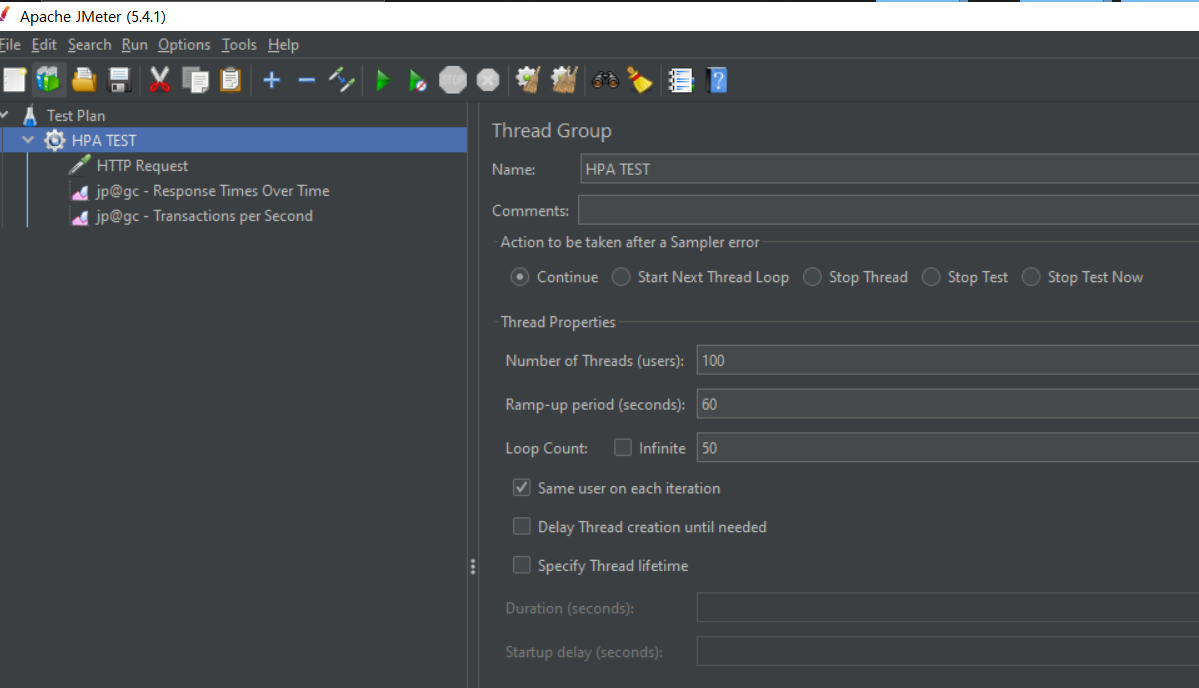Enable Delay Thread creation until needed
This screenshot has width=1199, height=688.
click(522, 526)
